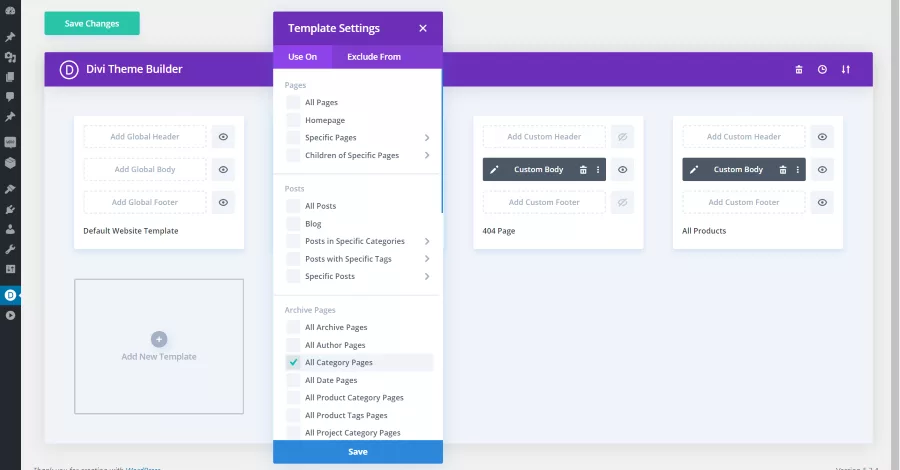900x470 pixels.
Task: Edit 404 Page Custom Body pencil icon
Action: [494, 169]
